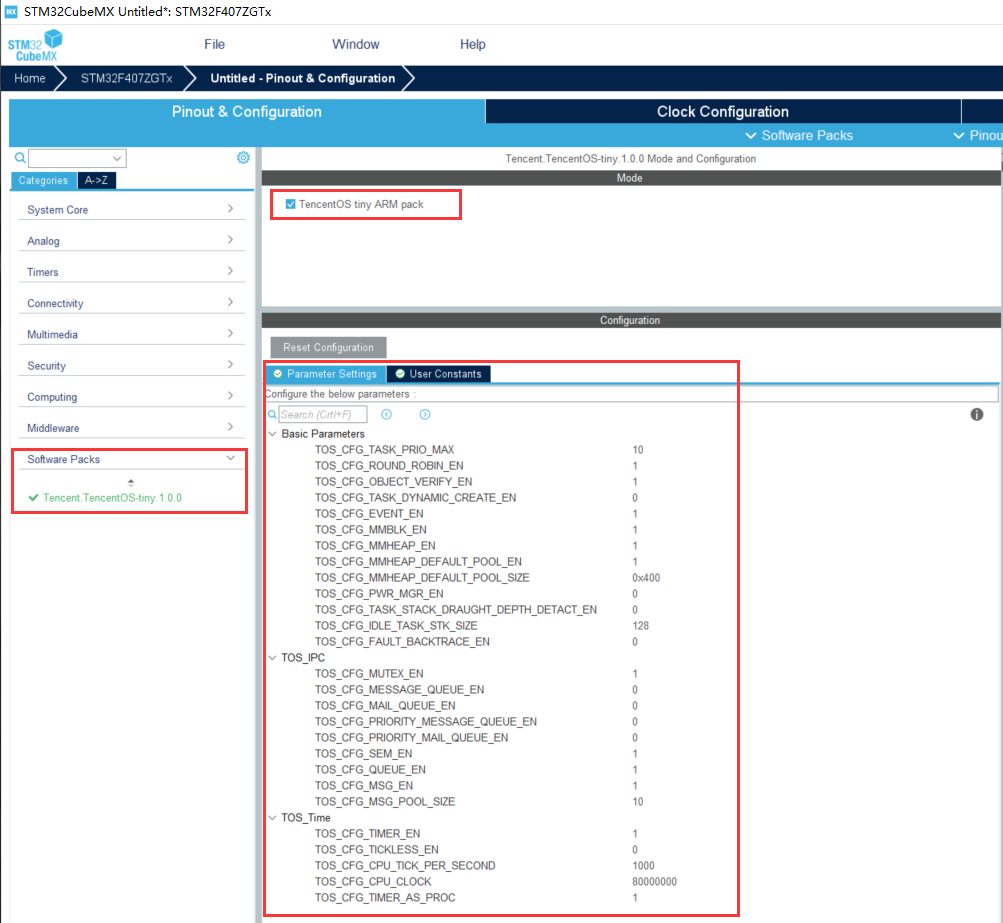
Task: Select the TOS_CFG_IDLE_TASK_STK_SIZE parameter
Action: [x=396, y=626]
